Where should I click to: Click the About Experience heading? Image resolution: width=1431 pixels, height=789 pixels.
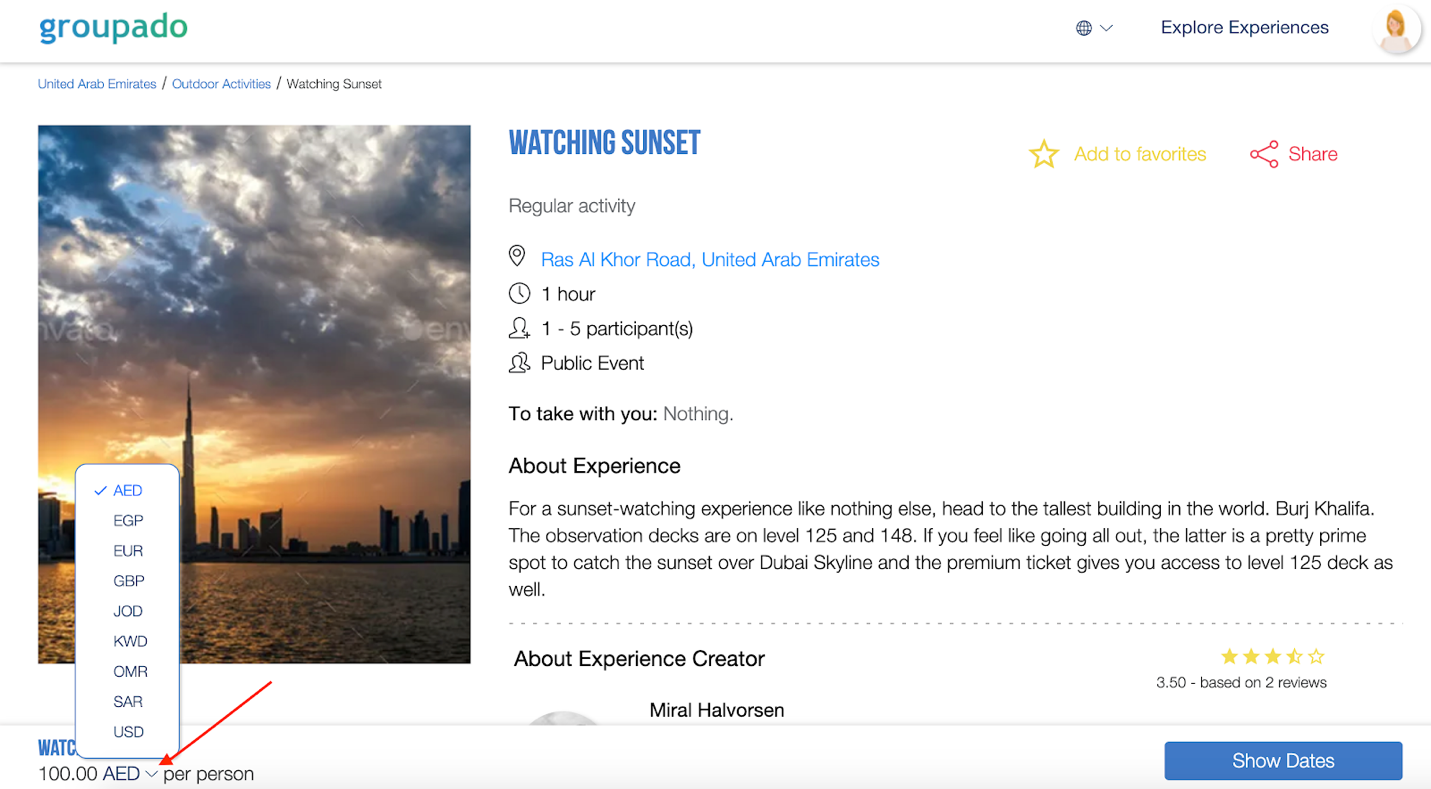click(594, 466)
